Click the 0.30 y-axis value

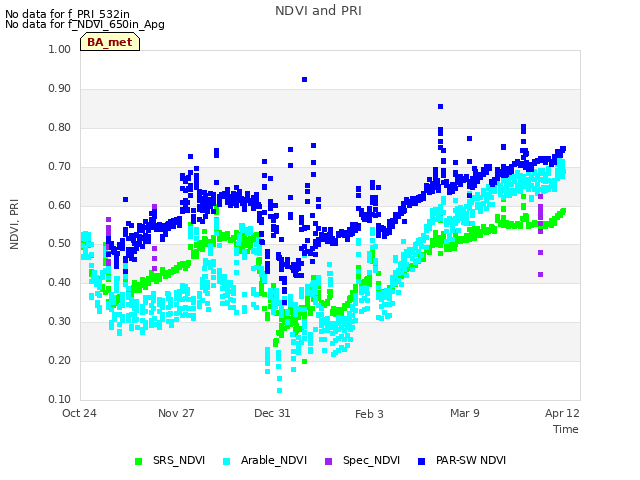point(60,322)
